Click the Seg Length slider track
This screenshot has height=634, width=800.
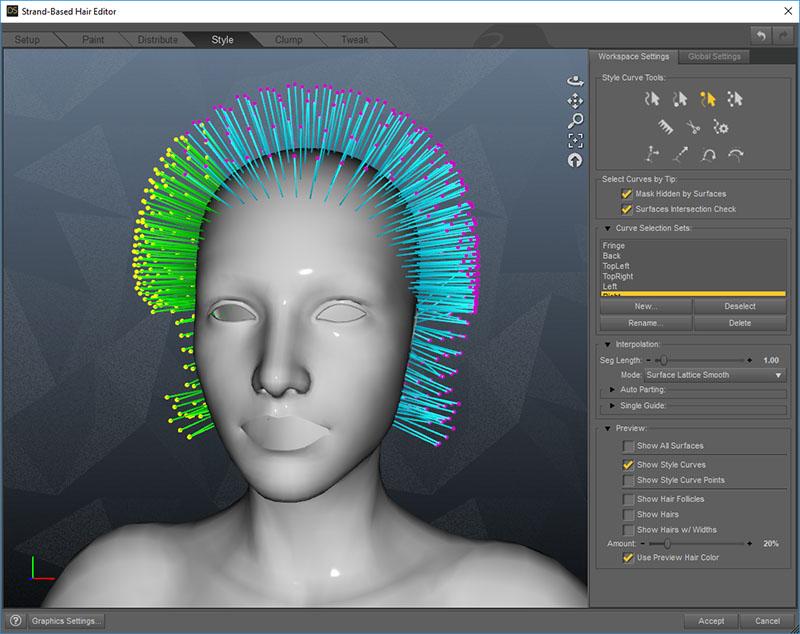point(700,360)
